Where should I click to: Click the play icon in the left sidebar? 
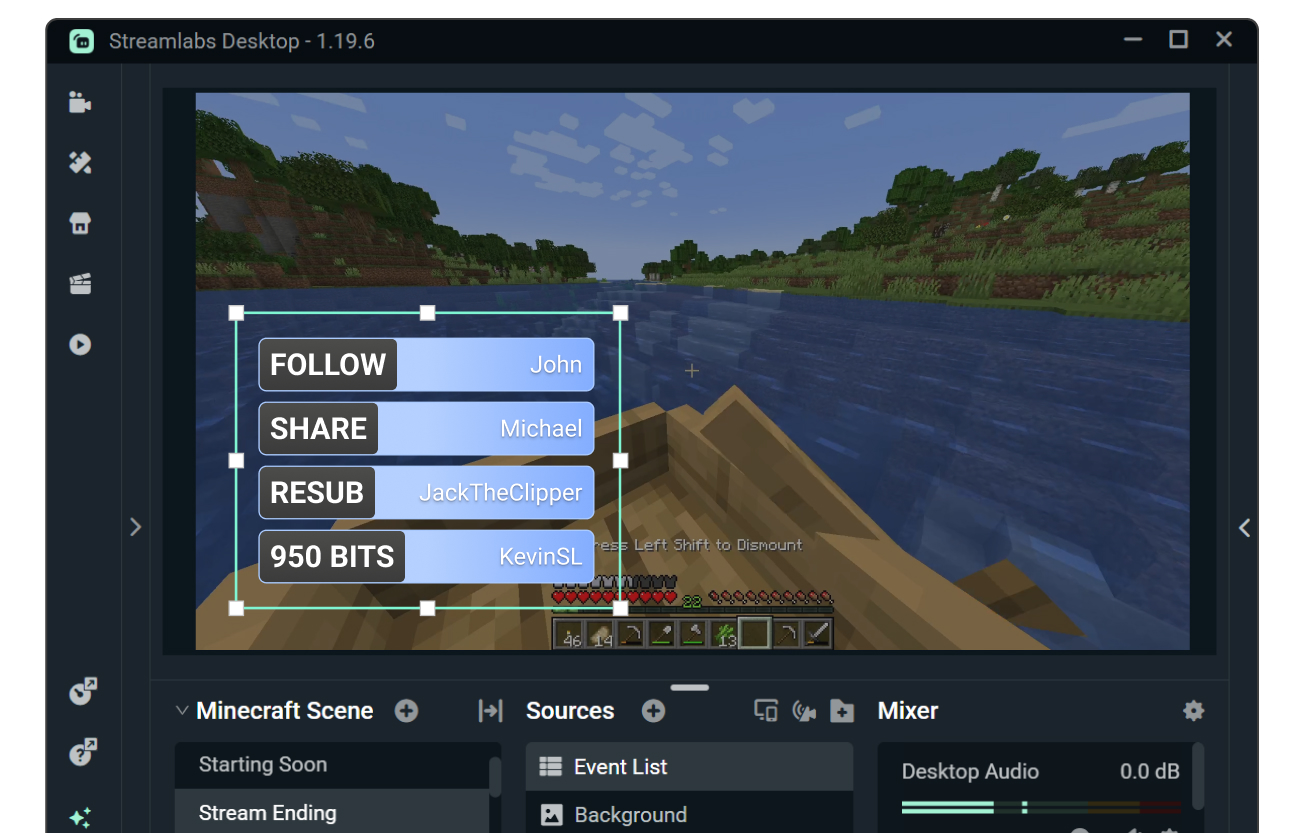[81, 344]
